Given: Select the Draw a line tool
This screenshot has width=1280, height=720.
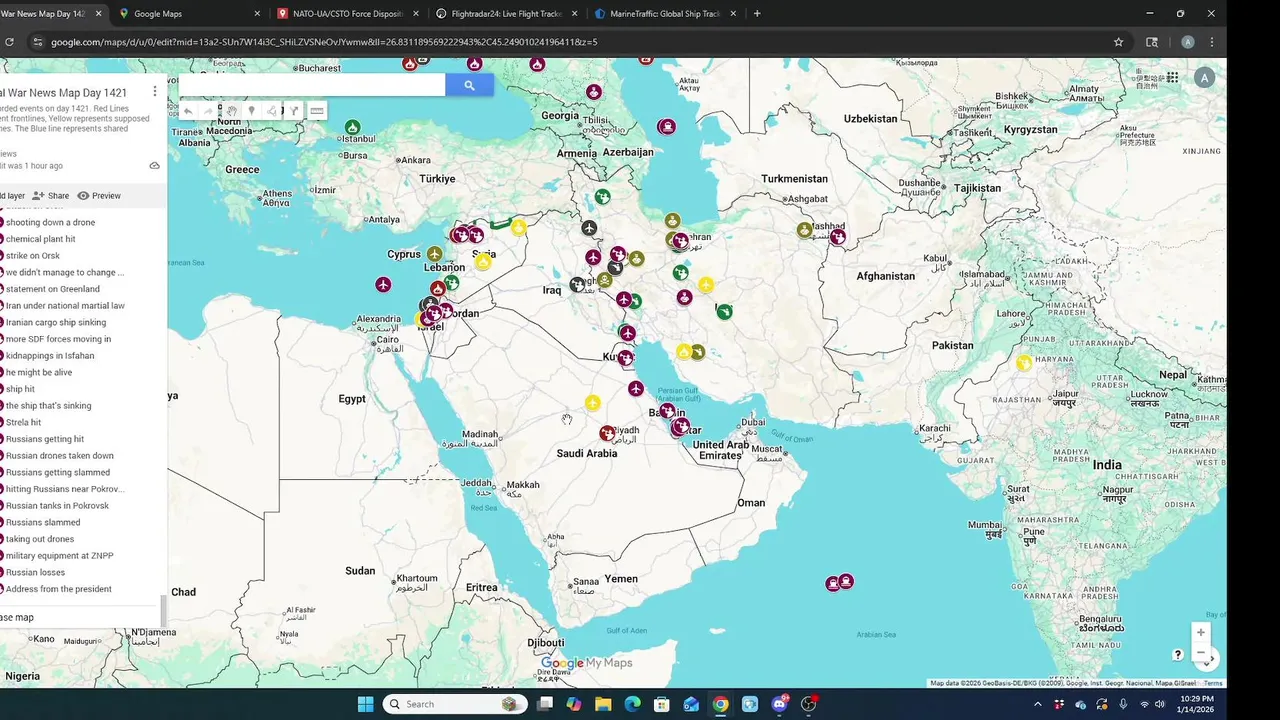Looking at the screenshot, I should (271, 111).
